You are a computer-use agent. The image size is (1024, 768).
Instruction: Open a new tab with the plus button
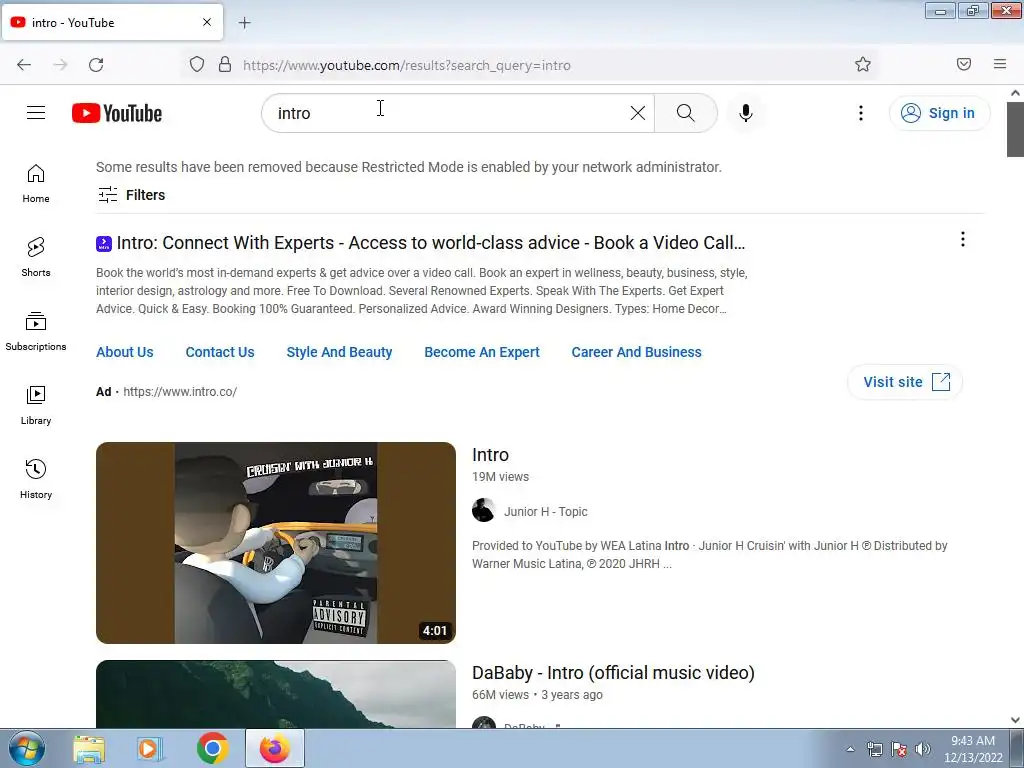pyautogui.click(x=244, y=23)
